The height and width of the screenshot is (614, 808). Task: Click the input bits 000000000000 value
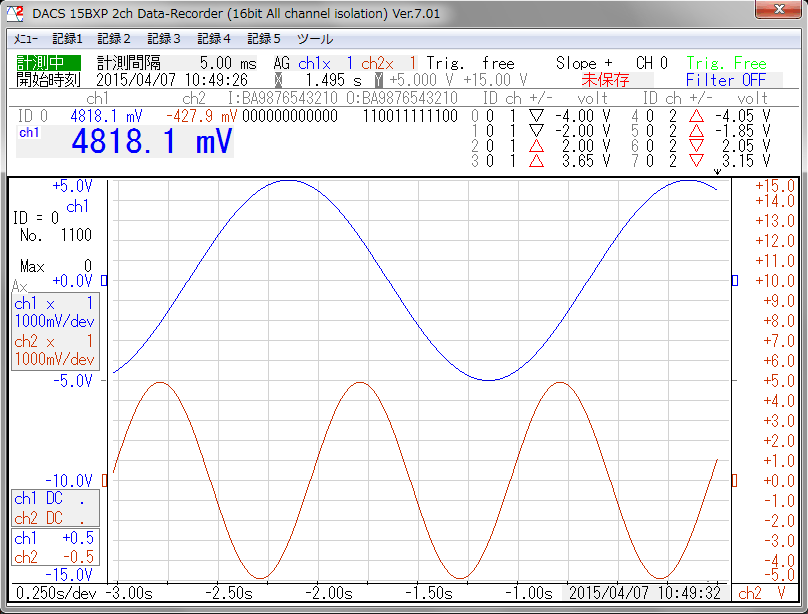click(x=290, y=116)
